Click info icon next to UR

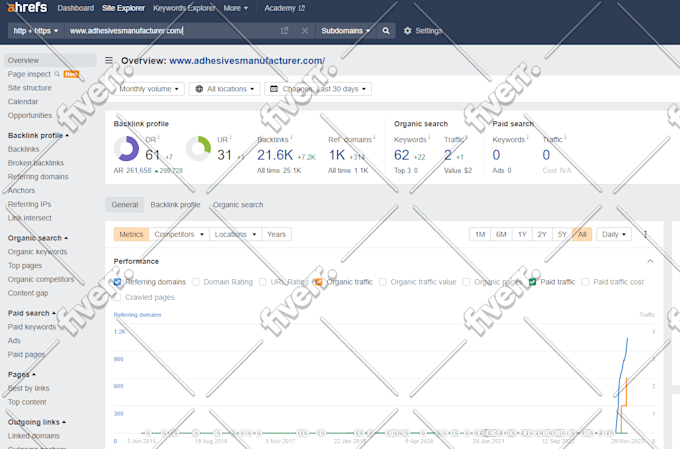(x=230, y=138)
